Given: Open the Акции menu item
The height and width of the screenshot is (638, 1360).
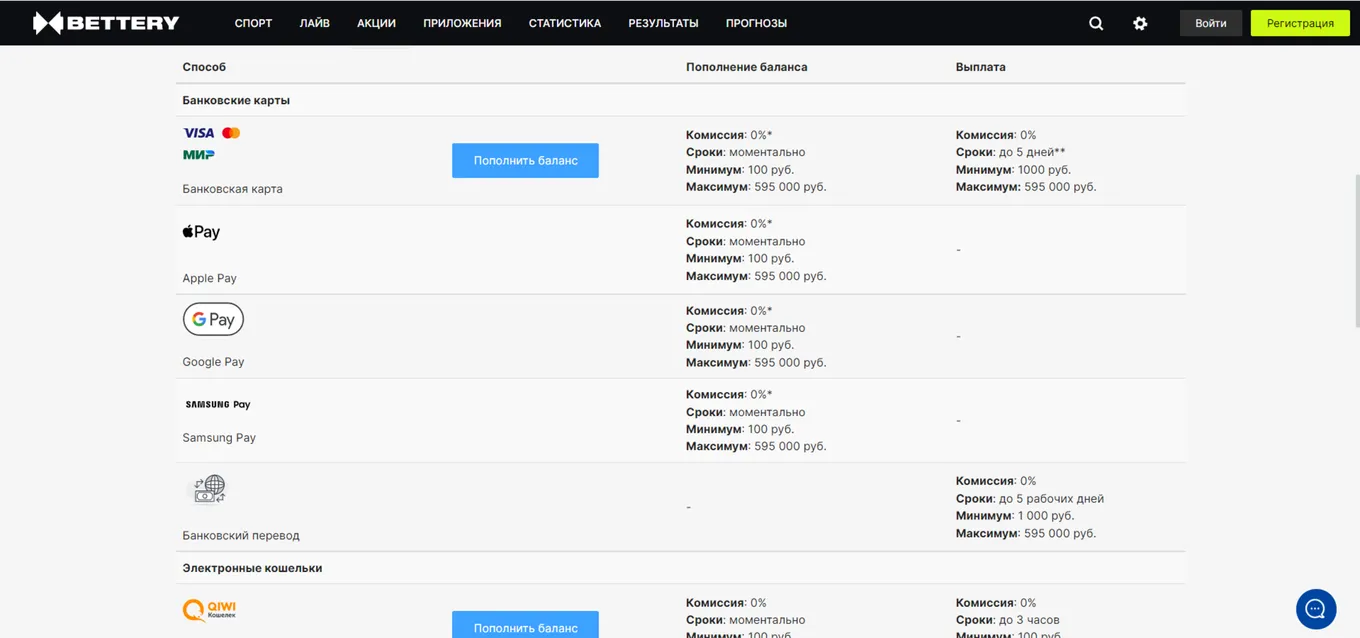Looking at the screenshot, I should (x=376, y=23).
